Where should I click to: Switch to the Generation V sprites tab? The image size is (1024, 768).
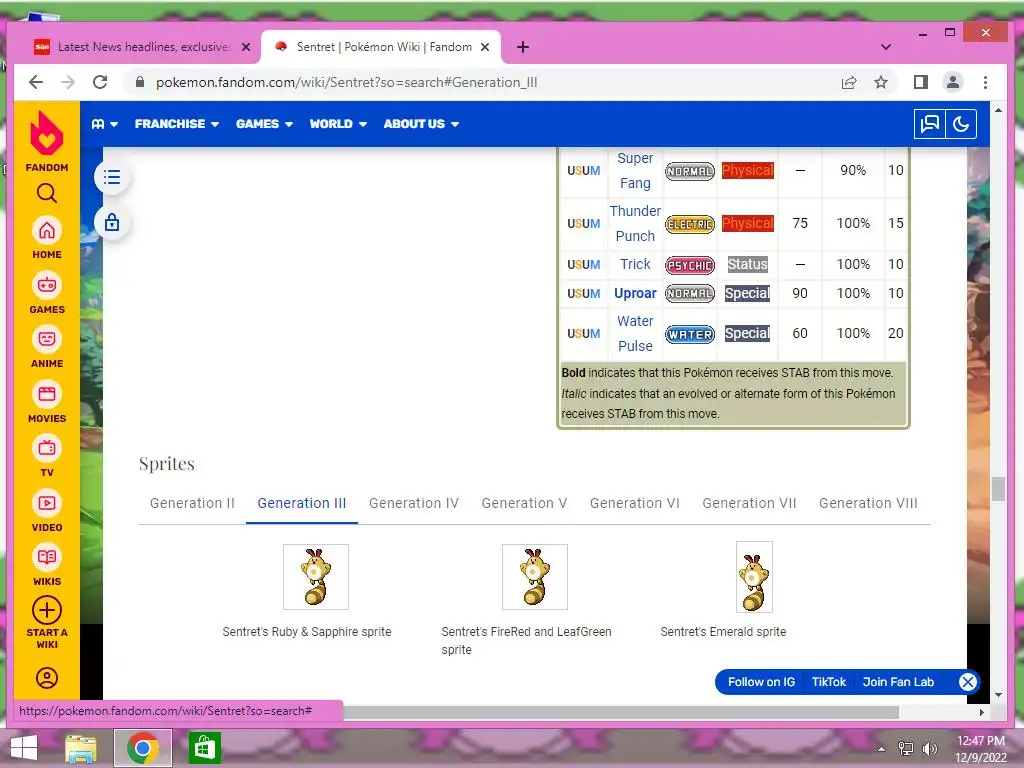coord(524,504)
